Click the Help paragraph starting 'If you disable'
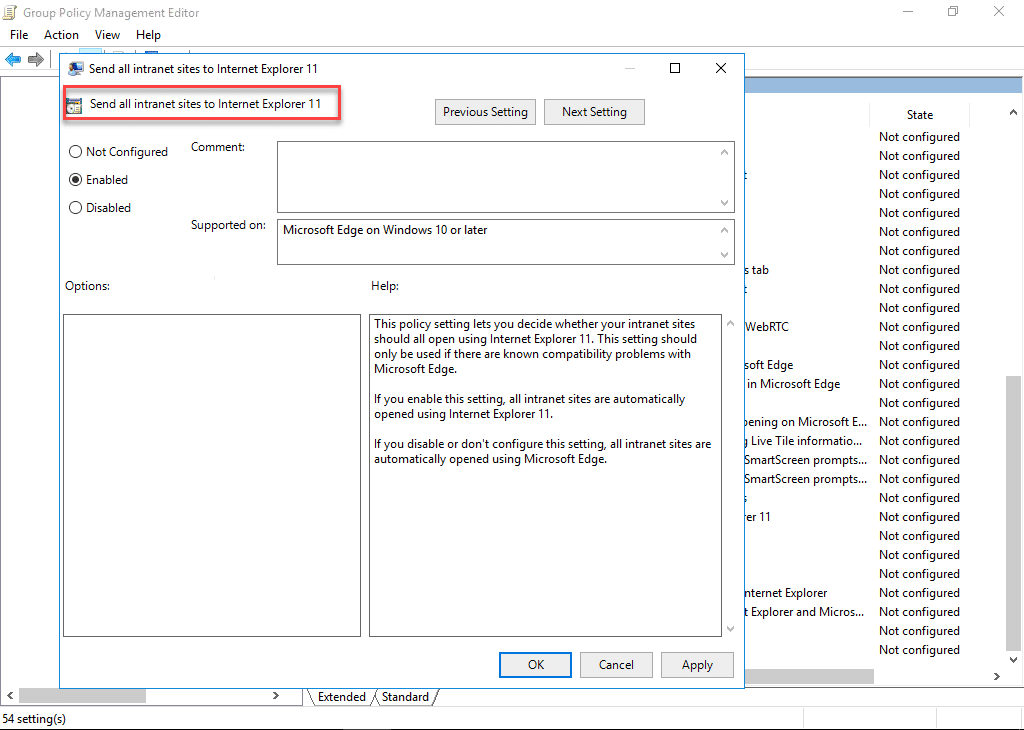Image resolution: width=1024 pixels, height=730 pixels. click(543, 451)
